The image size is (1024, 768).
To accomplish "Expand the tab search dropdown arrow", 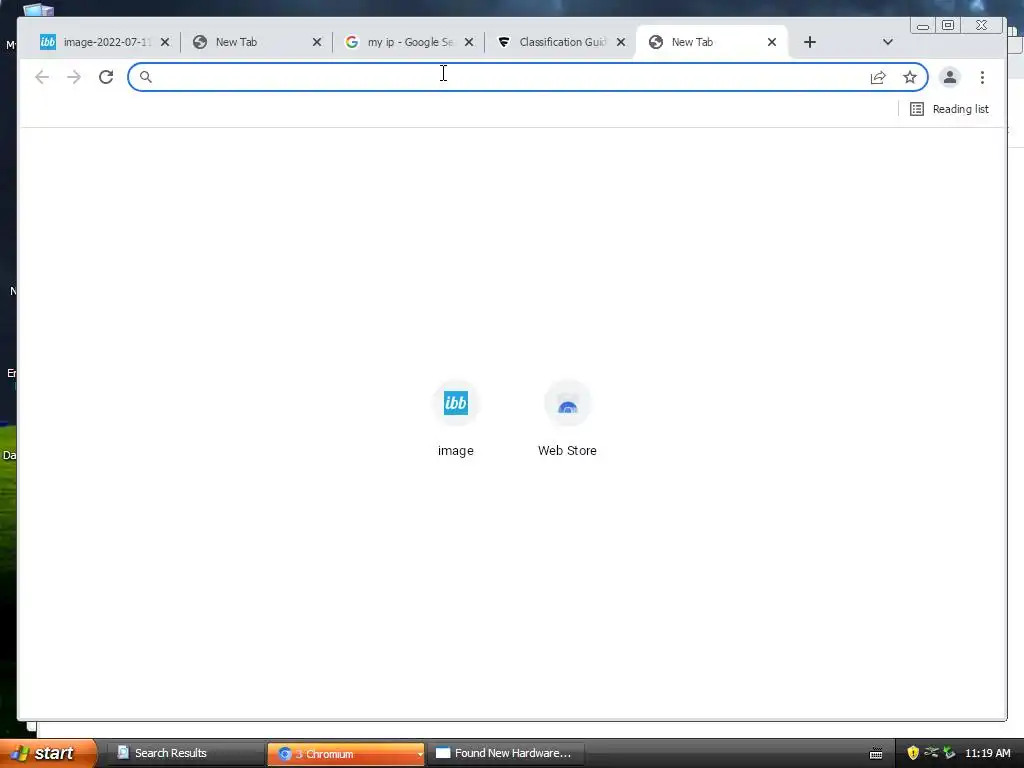I will pos(888,42).
